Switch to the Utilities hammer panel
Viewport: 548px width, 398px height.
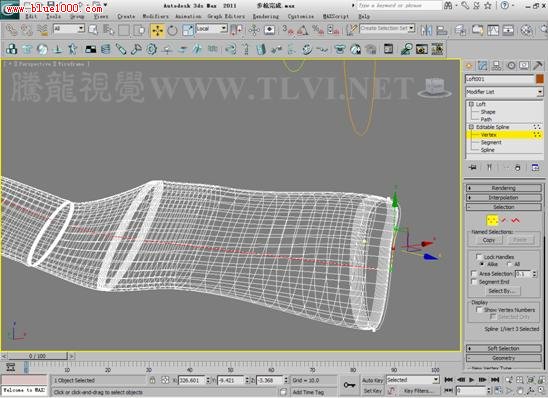(x=538, y=66)
